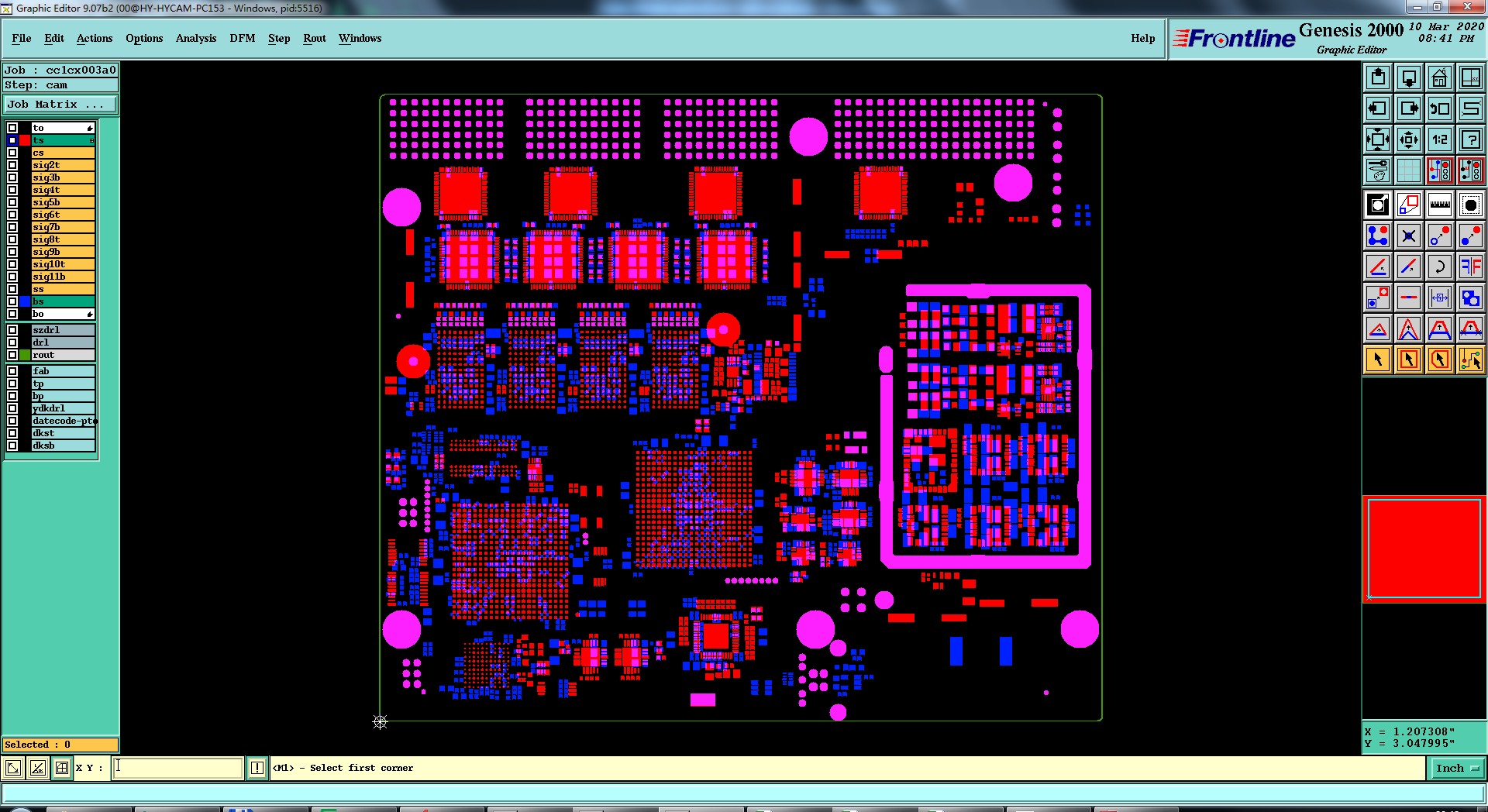Click the Selected : 0 status box
Viewport: 1488px width, 812px height.
point(60,745)
